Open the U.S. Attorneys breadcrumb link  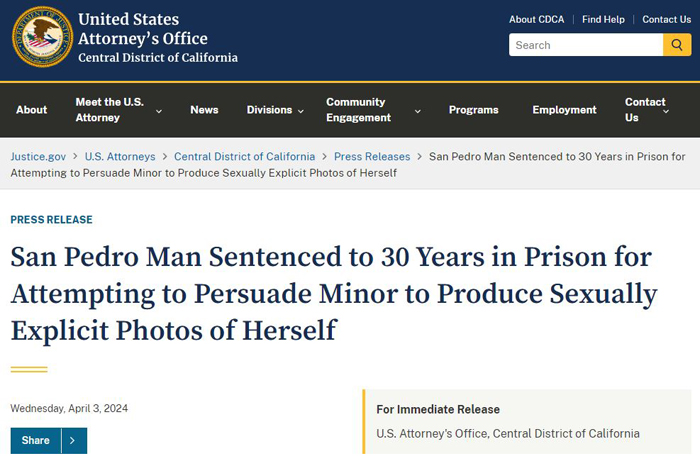(120, 157)
